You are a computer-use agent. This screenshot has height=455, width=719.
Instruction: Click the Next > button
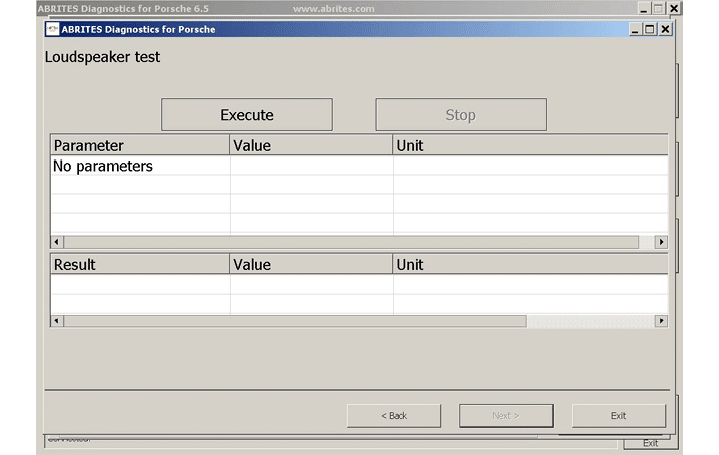point(506,415)
